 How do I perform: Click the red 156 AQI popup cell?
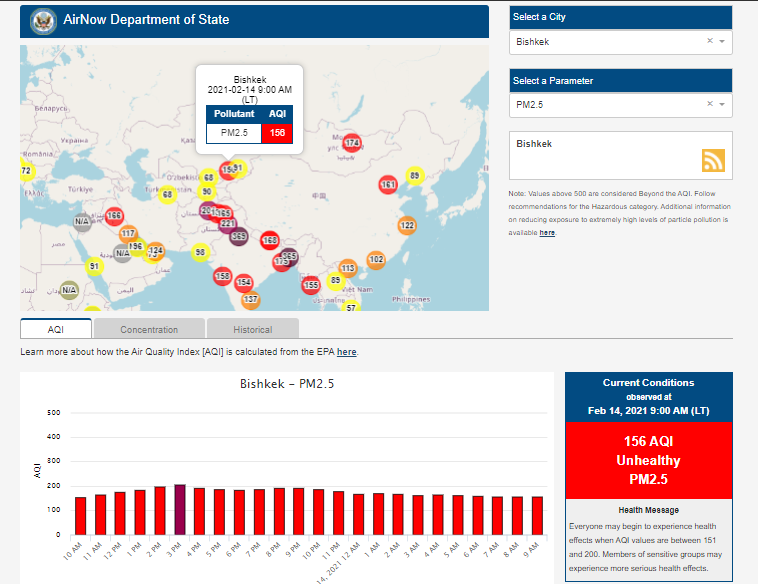(277, 133)
